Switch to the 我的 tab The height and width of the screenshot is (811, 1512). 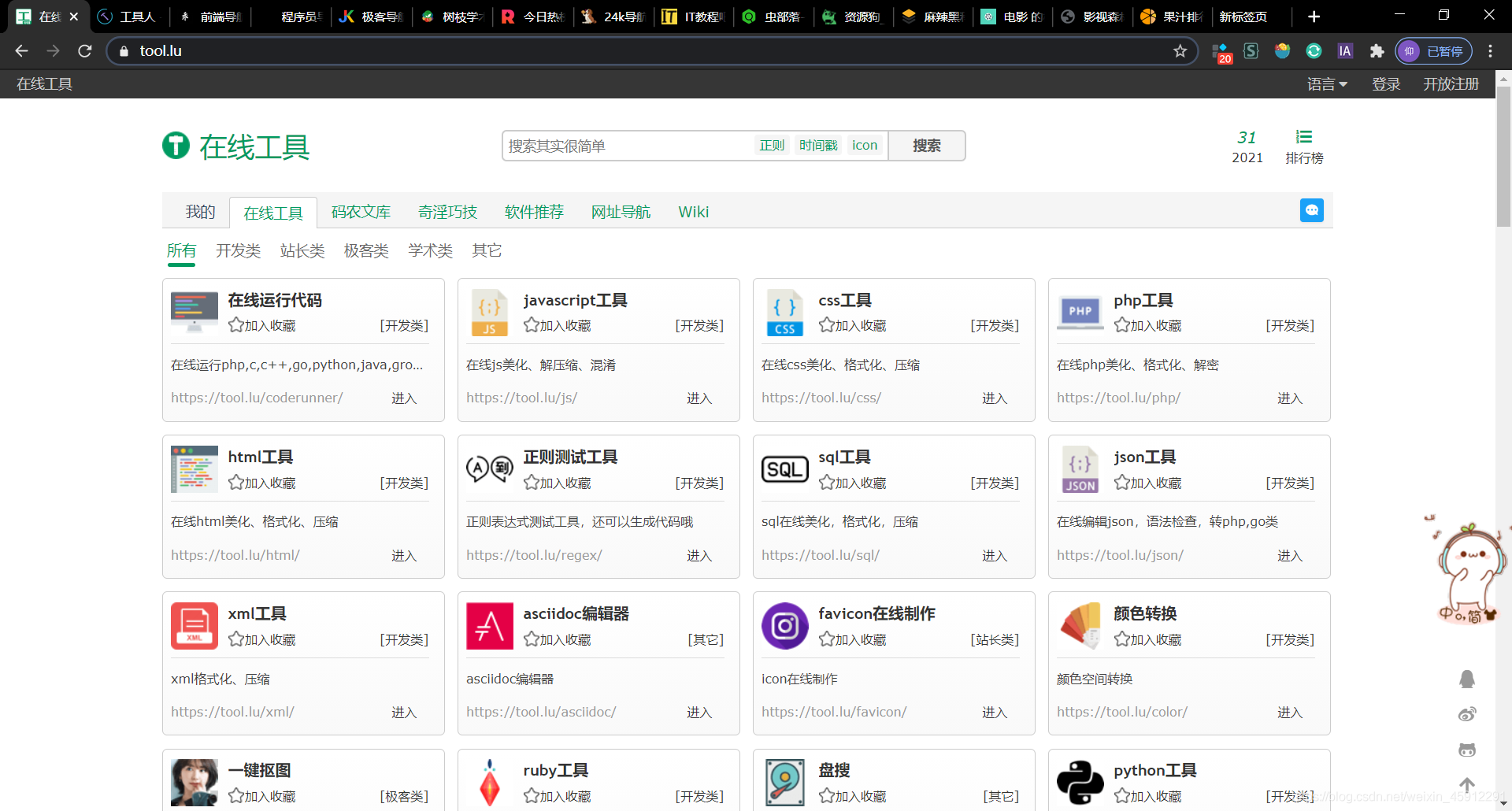[x=200, y=212]
